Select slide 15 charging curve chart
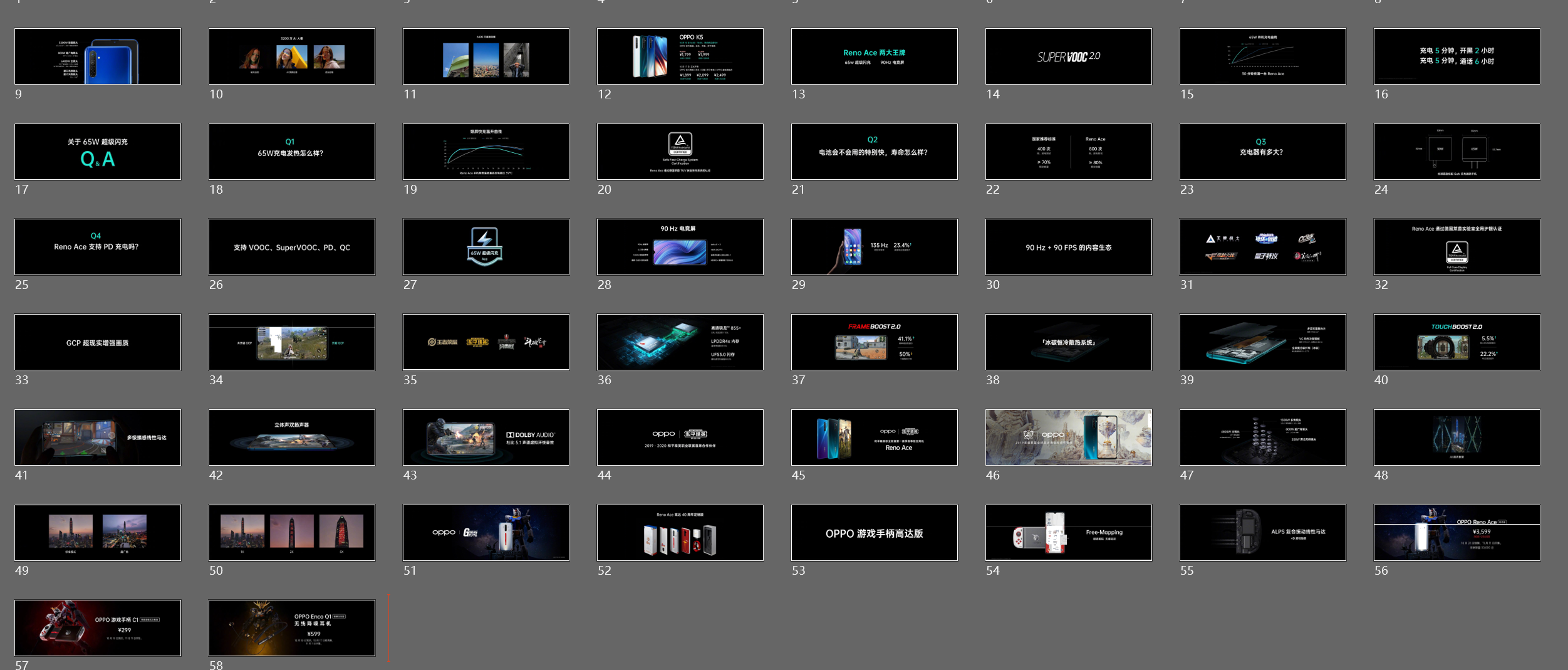The width and height of the screenshot is (1568, 670). coord(1263,56)
